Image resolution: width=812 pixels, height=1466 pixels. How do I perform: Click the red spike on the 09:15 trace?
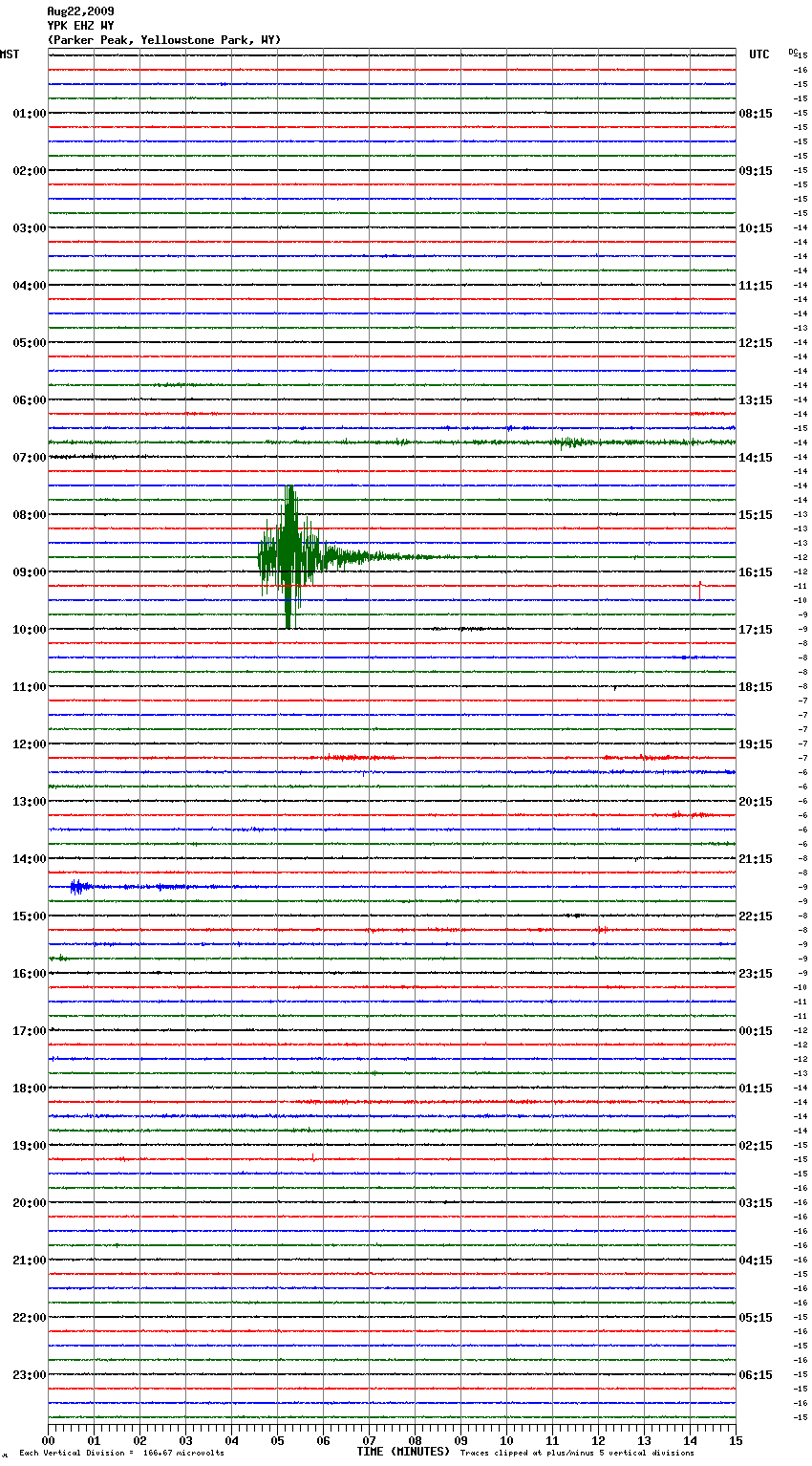pos(700,590)
